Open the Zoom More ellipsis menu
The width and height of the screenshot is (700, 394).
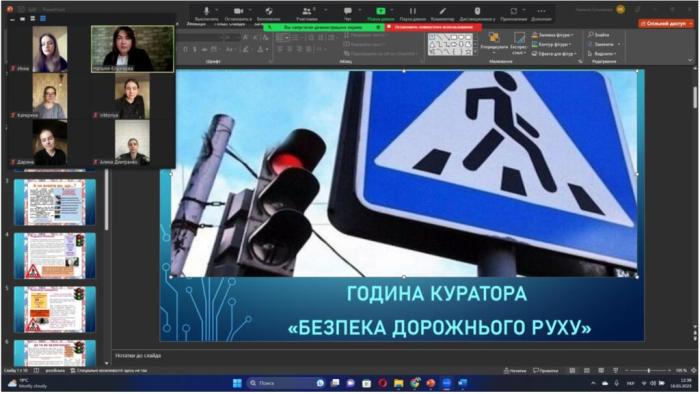tap(542, 11)
